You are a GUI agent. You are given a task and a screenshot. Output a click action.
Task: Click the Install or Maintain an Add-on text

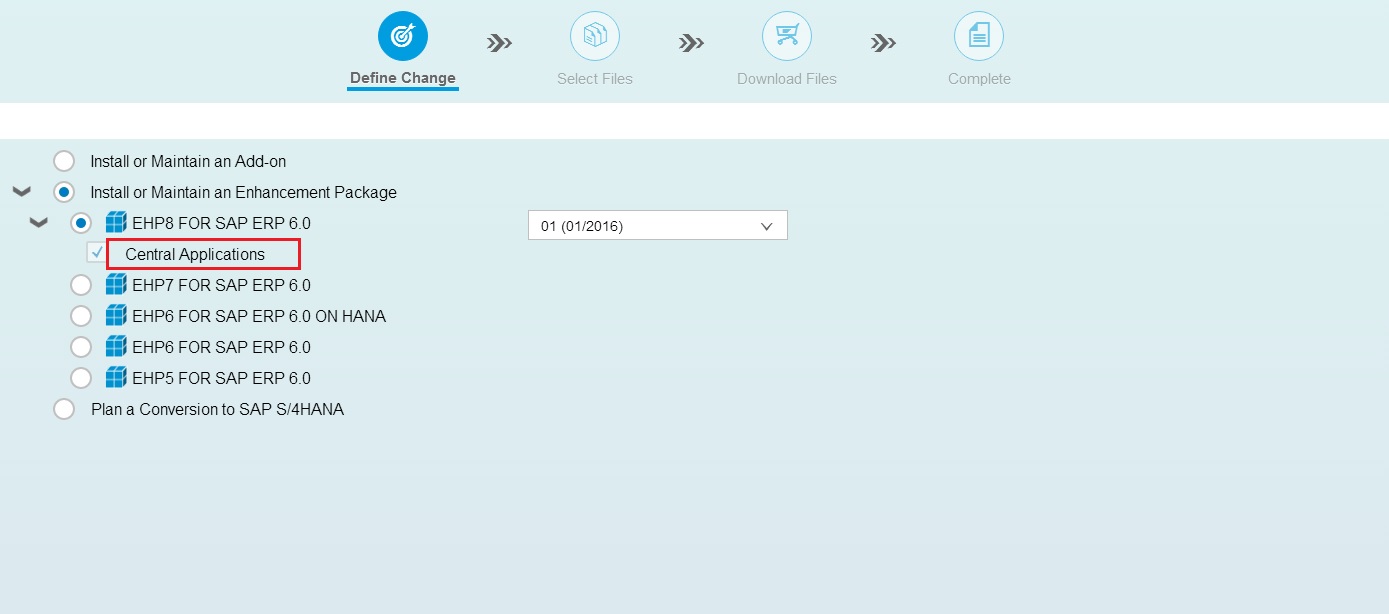click(189, 161)
